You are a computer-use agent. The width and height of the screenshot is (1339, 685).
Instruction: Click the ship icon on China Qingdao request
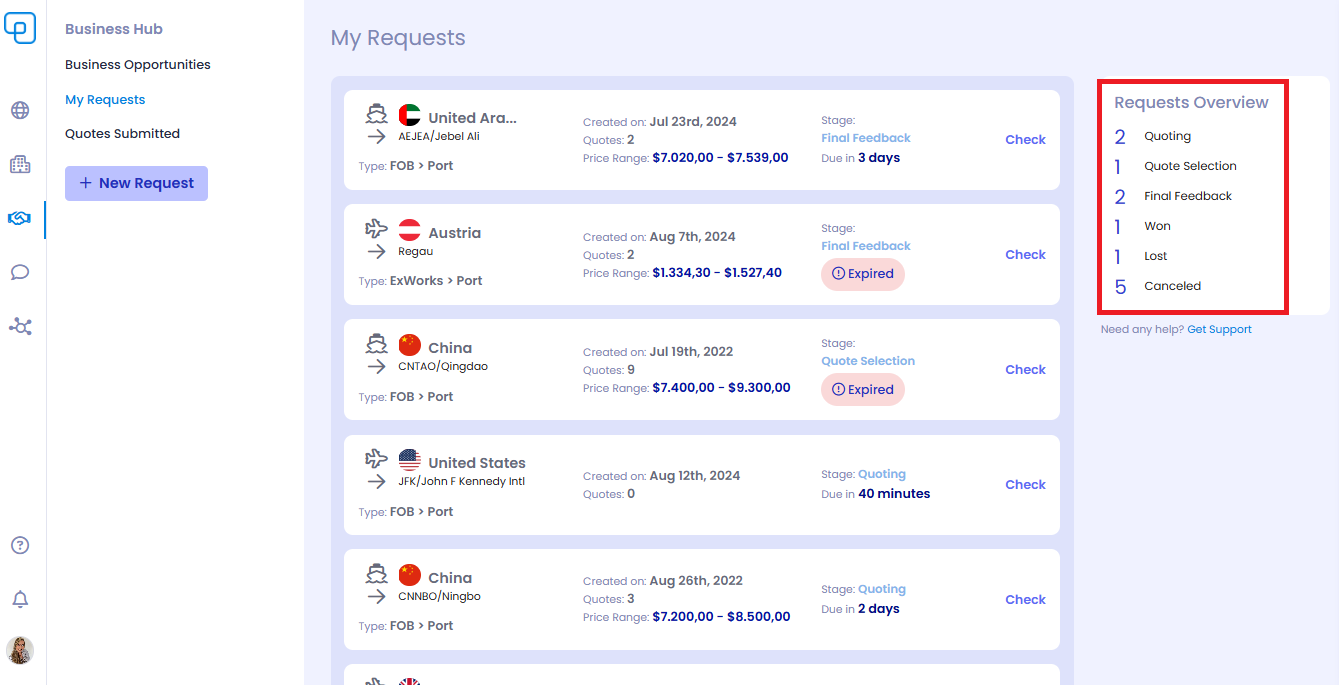pos(376,343)
